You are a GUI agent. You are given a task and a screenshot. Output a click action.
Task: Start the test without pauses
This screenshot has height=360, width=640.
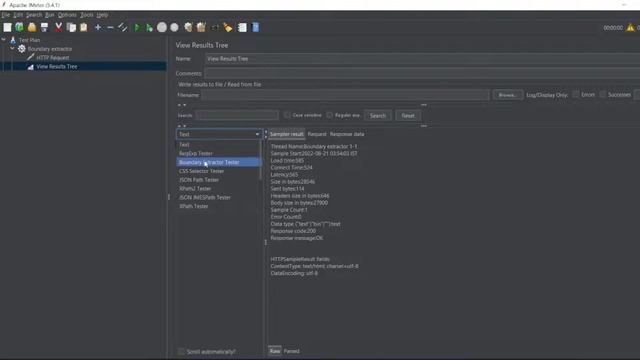pyautogui.click(x=149, y=27)
